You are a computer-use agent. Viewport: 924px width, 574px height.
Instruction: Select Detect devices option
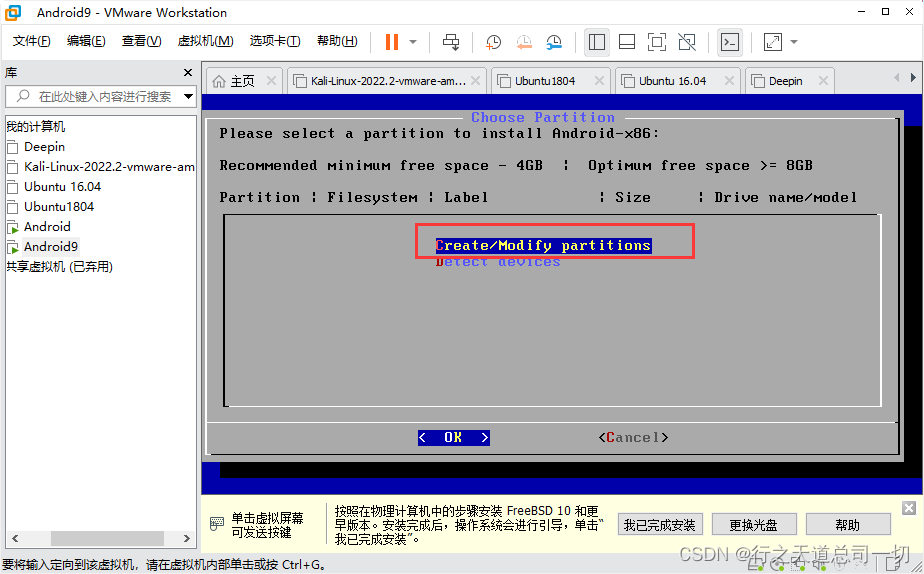tap(498, 262)
